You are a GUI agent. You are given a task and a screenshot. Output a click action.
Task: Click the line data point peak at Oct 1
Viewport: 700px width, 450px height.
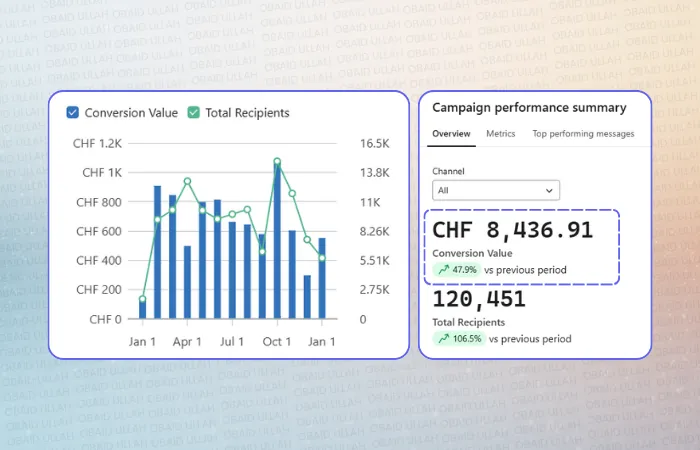coord(277,161)
